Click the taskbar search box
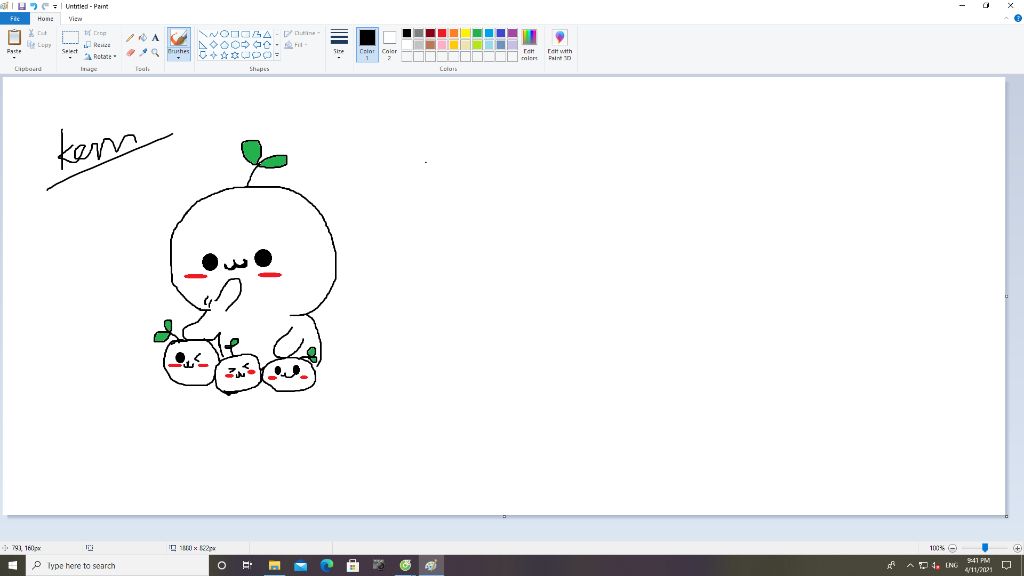This screenshot has width=1024, height=576. pyautogui.click(x=117, y=566)
